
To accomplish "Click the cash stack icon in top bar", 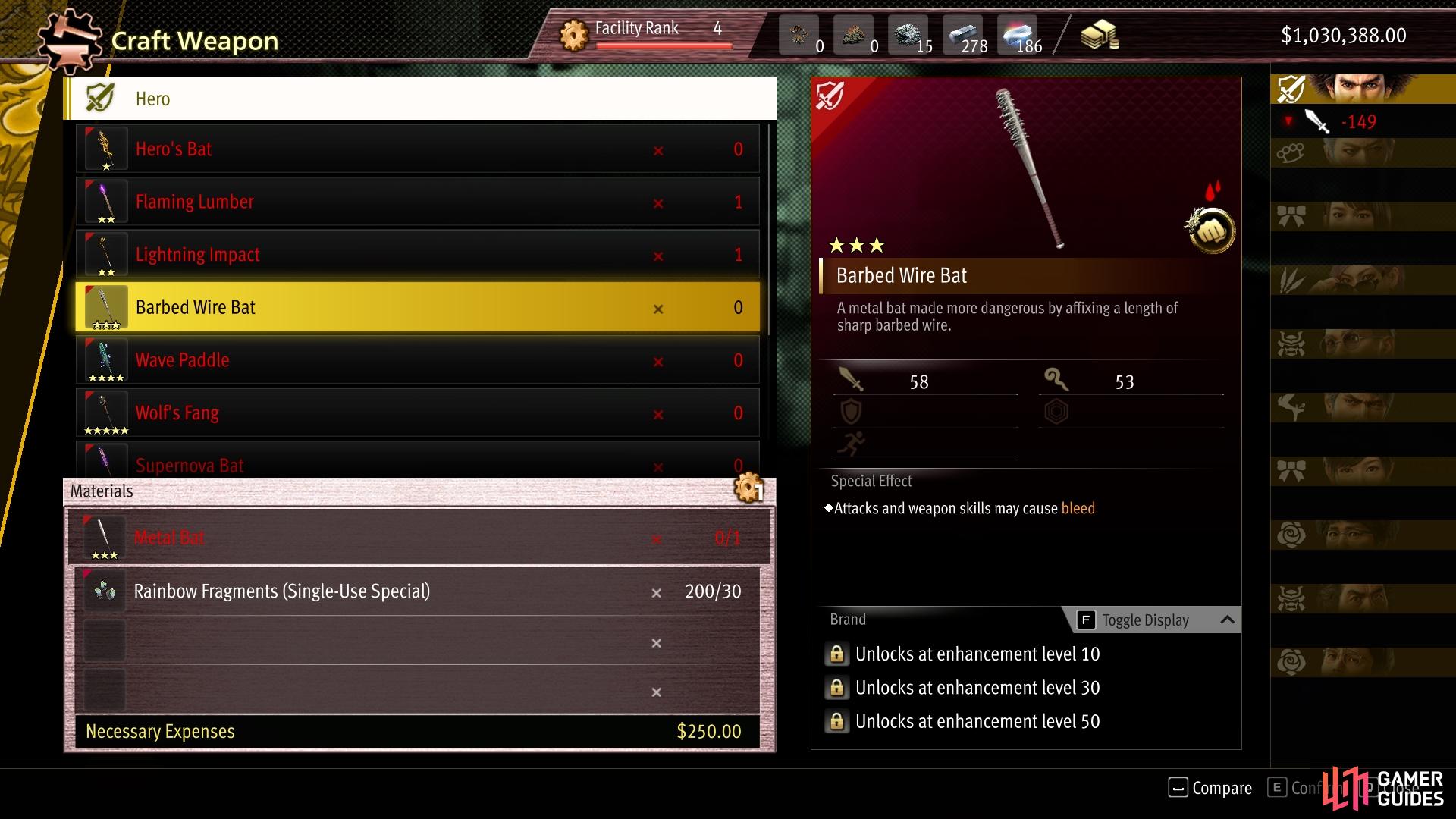I will click(x=1100, y=35).
